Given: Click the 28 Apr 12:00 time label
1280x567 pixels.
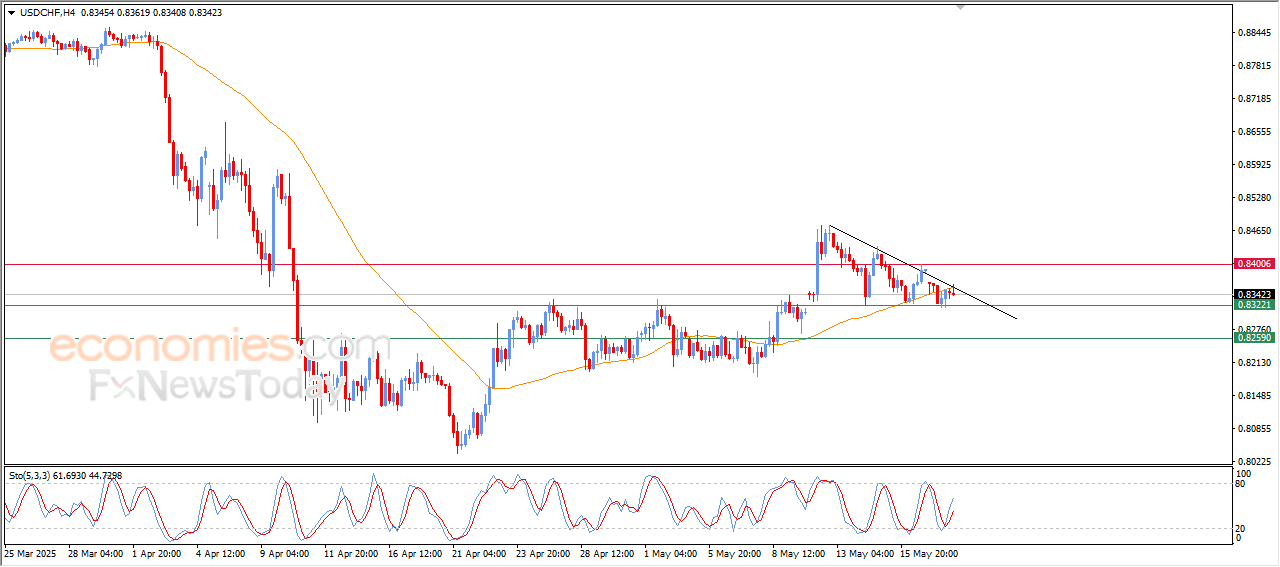Looking at the screenshot, I should [607, 552].
